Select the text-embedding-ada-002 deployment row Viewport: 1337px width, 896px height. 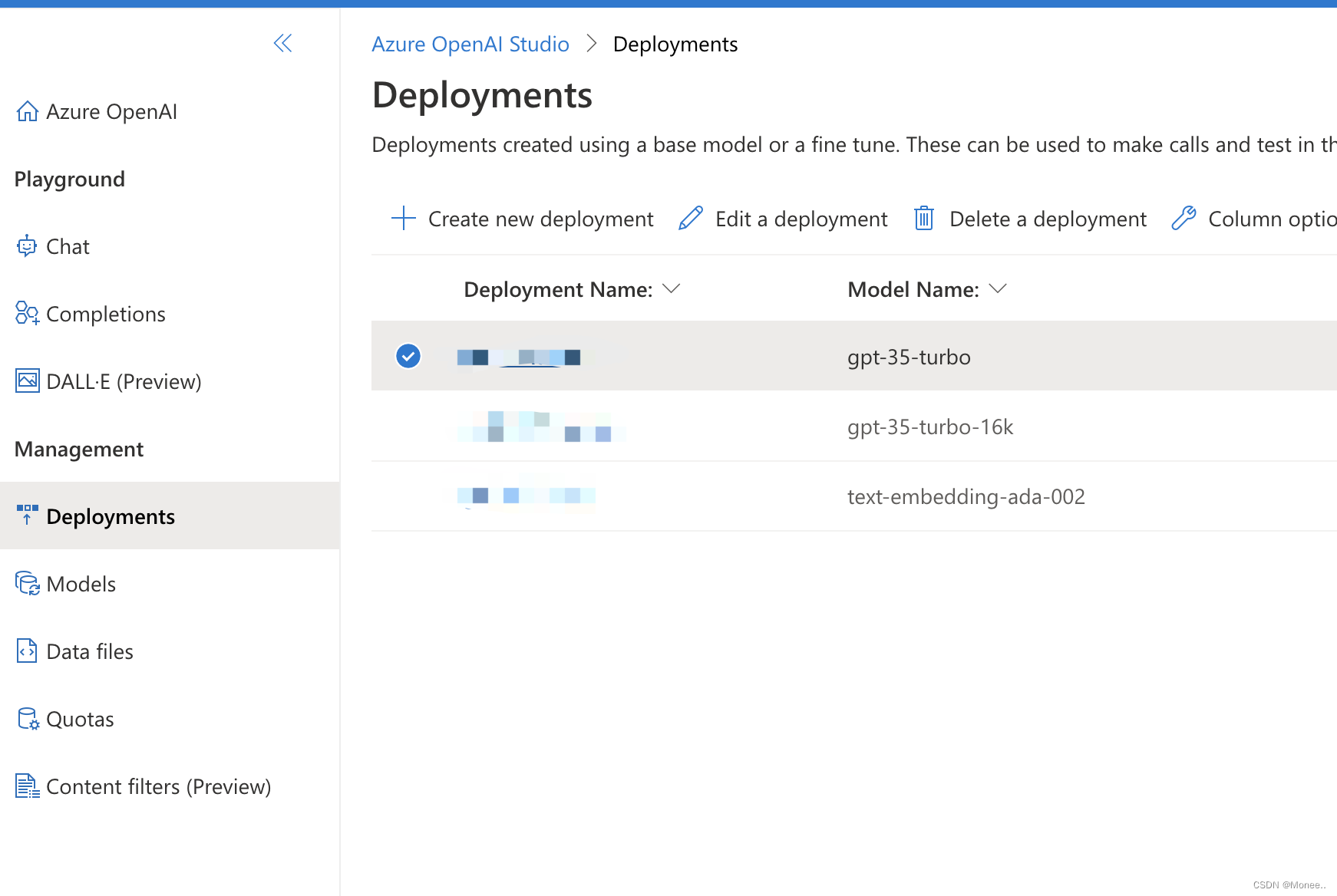click(966, 496)
